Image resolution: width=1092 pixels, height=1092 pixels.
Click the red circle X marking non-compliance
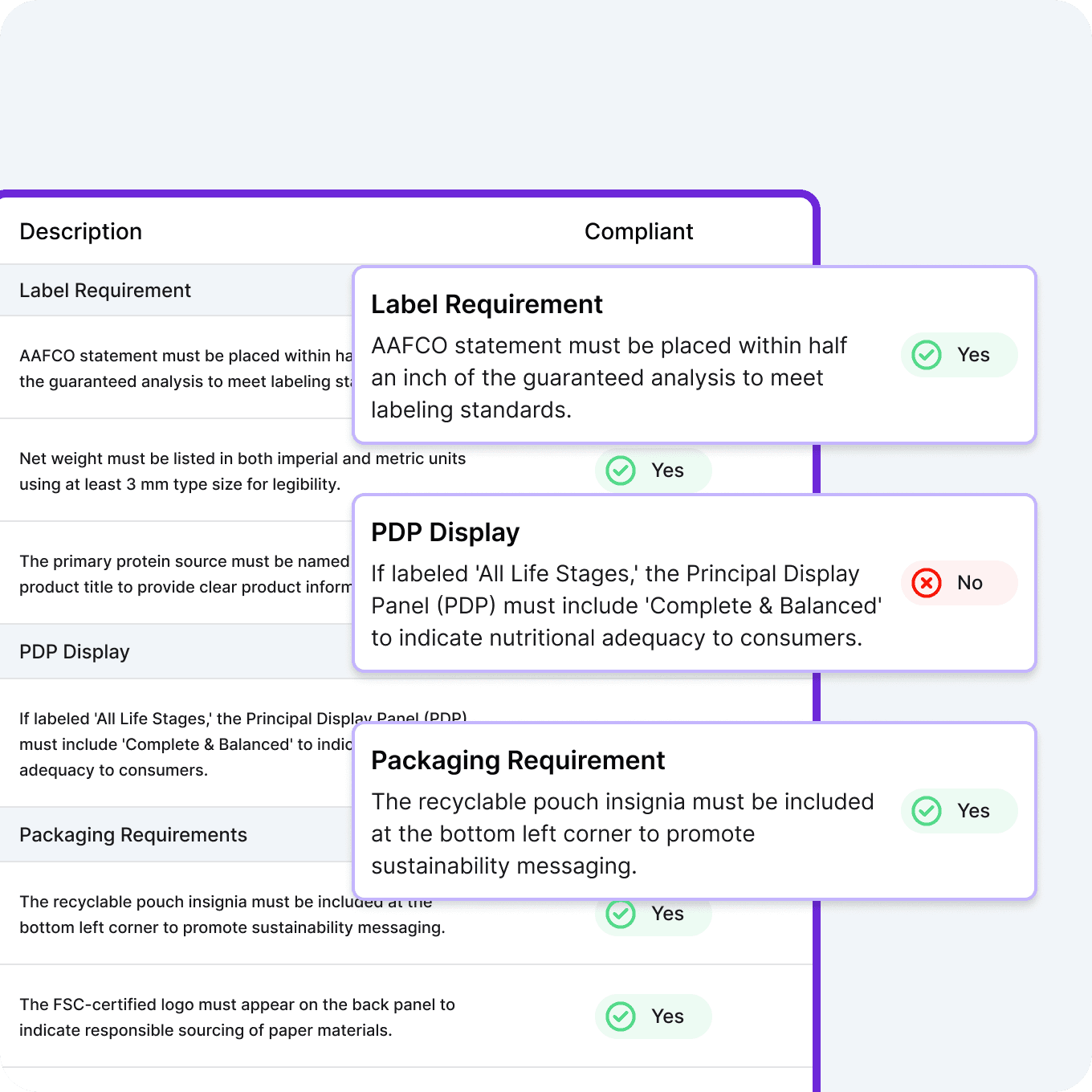click(x=926, y=583)
